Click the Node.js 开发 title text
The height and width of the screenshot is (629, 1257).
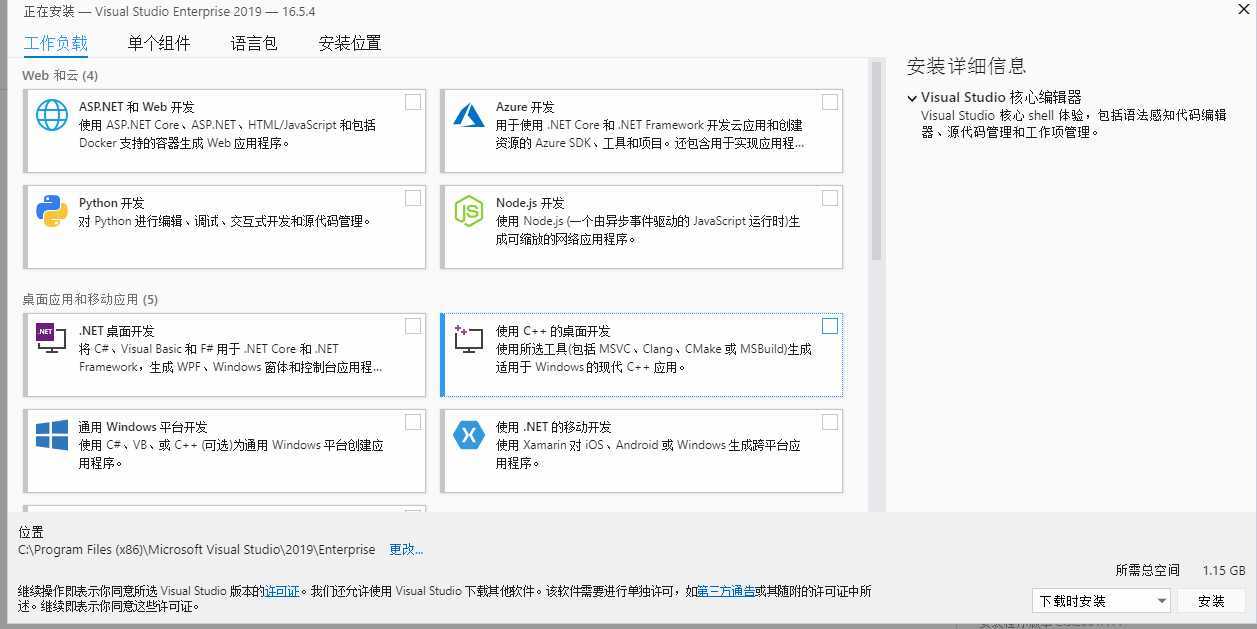point(530,203)
